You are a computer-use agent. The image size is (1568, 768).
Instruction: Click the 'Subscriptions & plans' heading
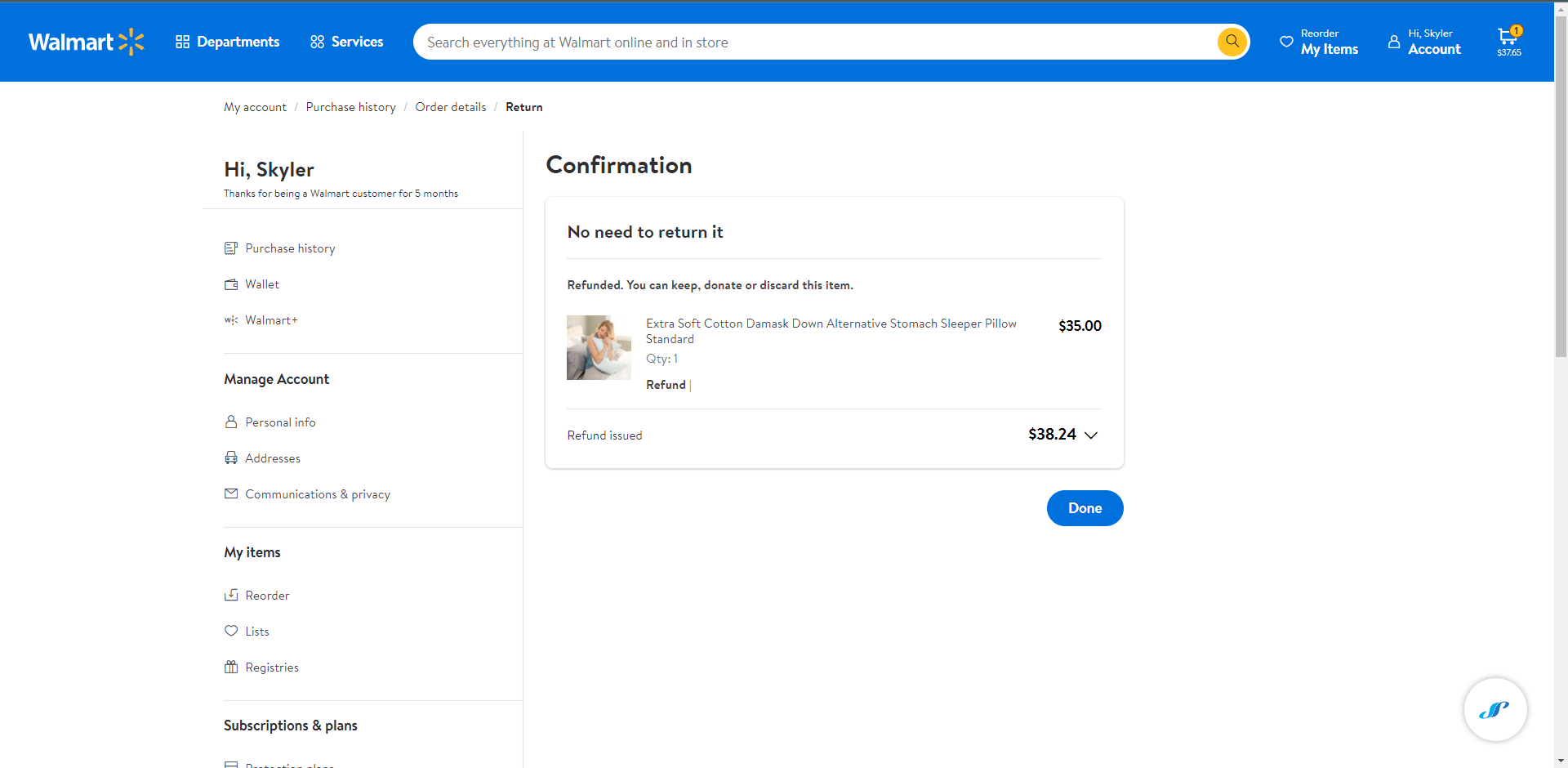click(x=291, y=726)
